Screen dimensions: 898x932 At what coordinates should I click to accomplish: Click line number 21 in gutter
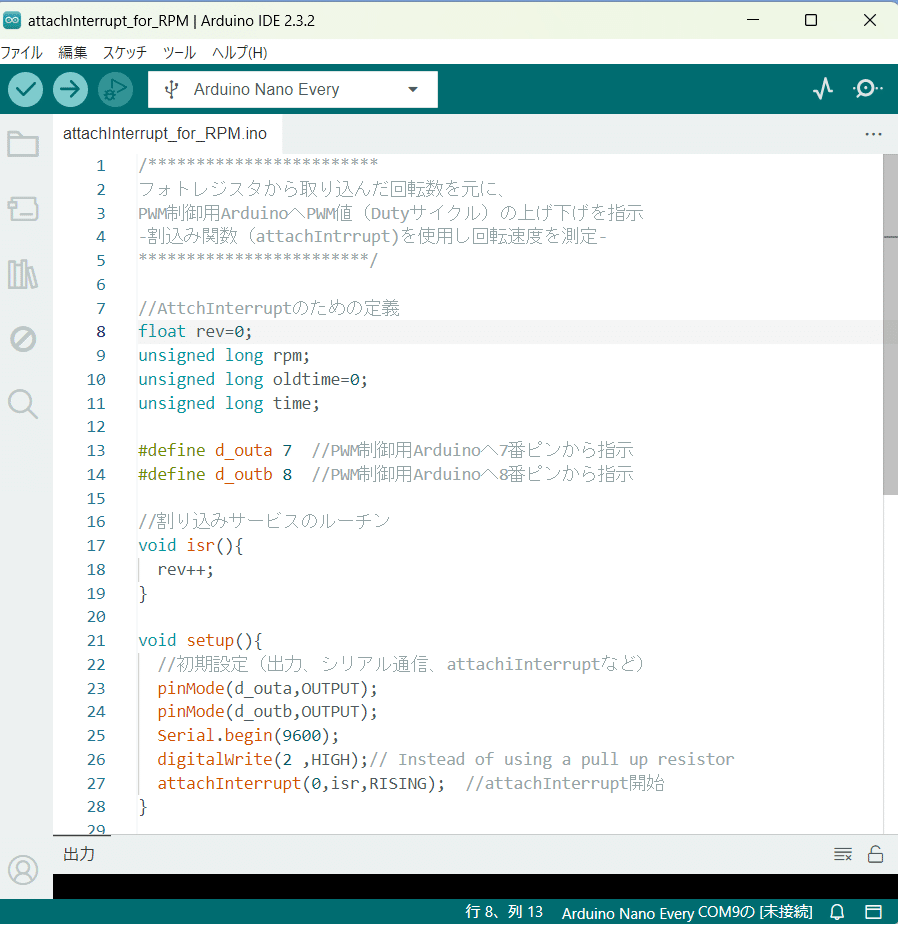point(96,641)
